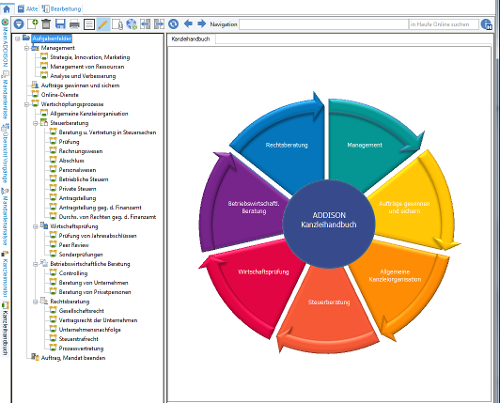
Task: Collapse the Steuerberatung tree node
Action: pos(35,123)
